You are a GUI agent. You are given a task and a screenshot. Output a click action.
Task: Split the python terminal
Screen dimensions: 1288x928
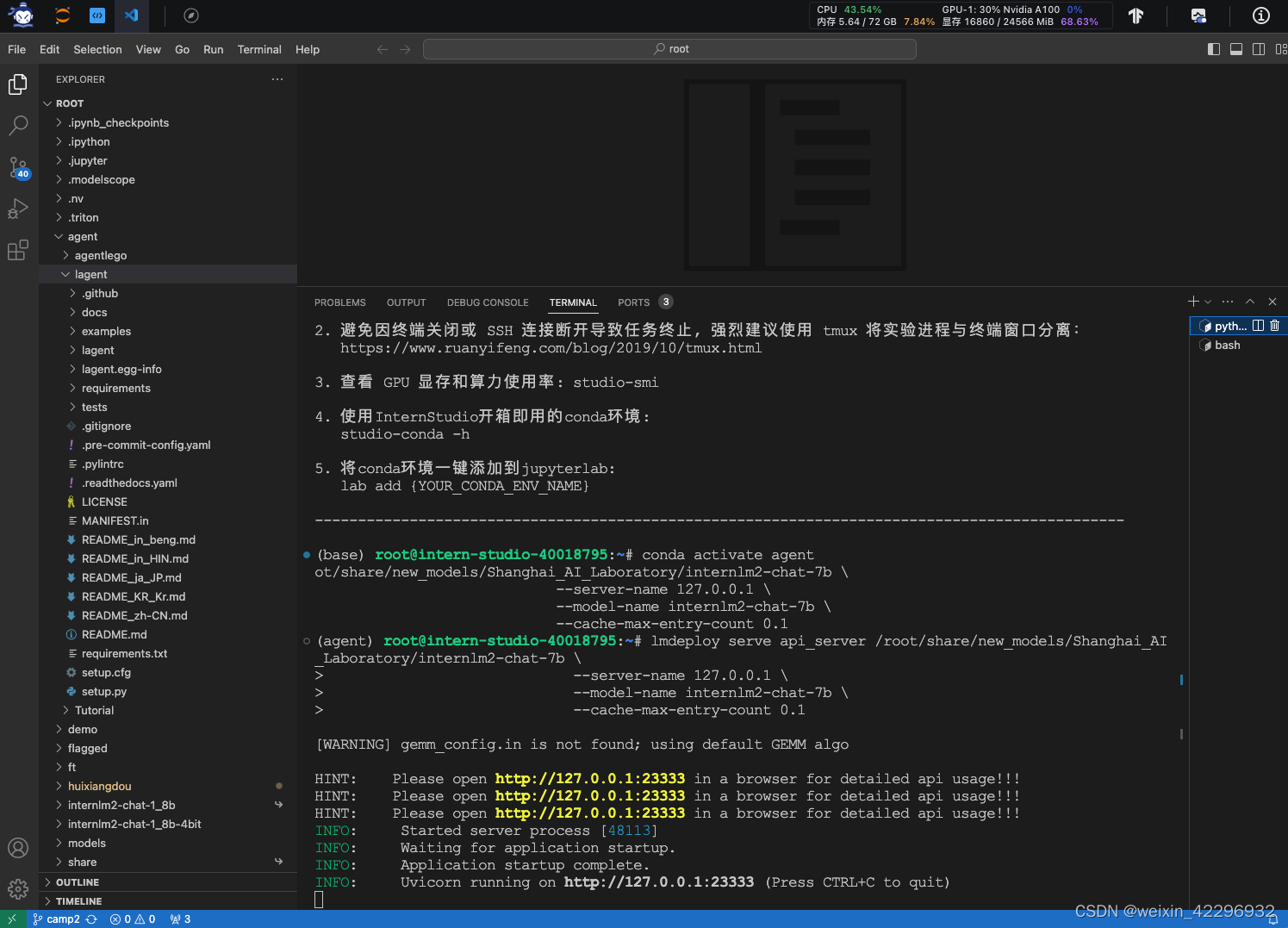tap(1259, 326)
